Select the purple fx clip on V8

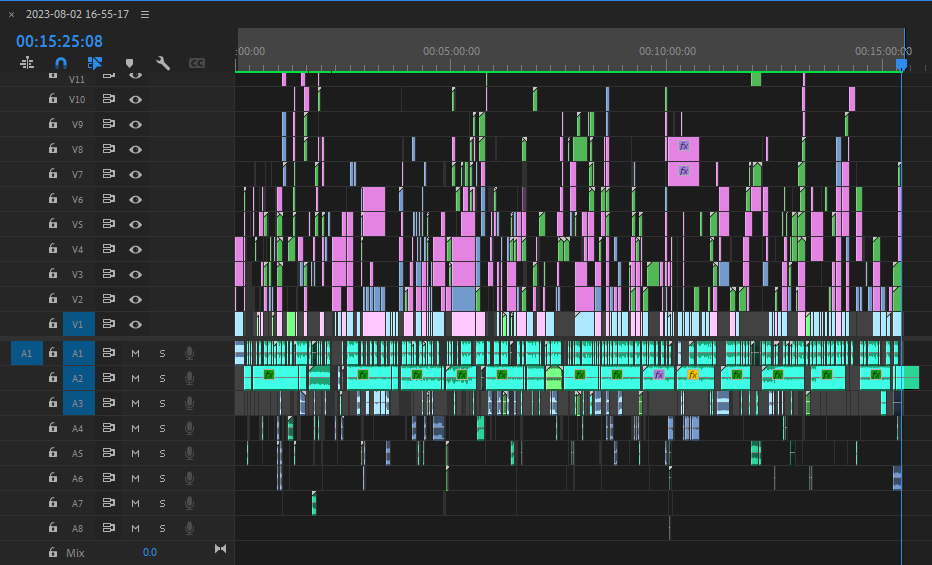coord(684,149)
